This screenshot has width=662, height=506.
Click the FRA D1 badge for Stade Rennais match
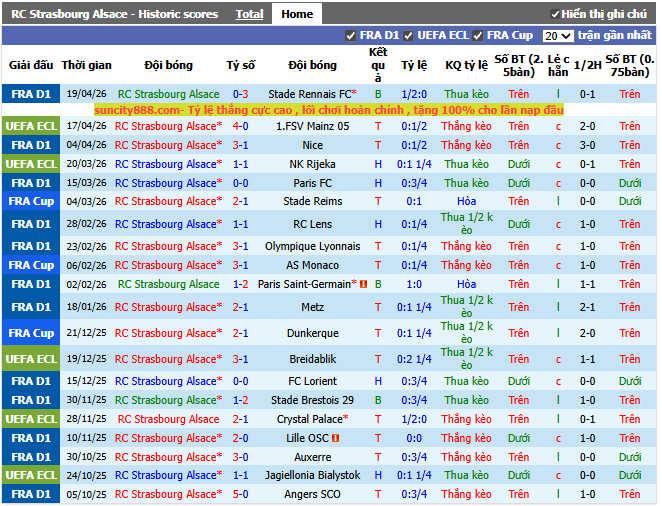31,94
